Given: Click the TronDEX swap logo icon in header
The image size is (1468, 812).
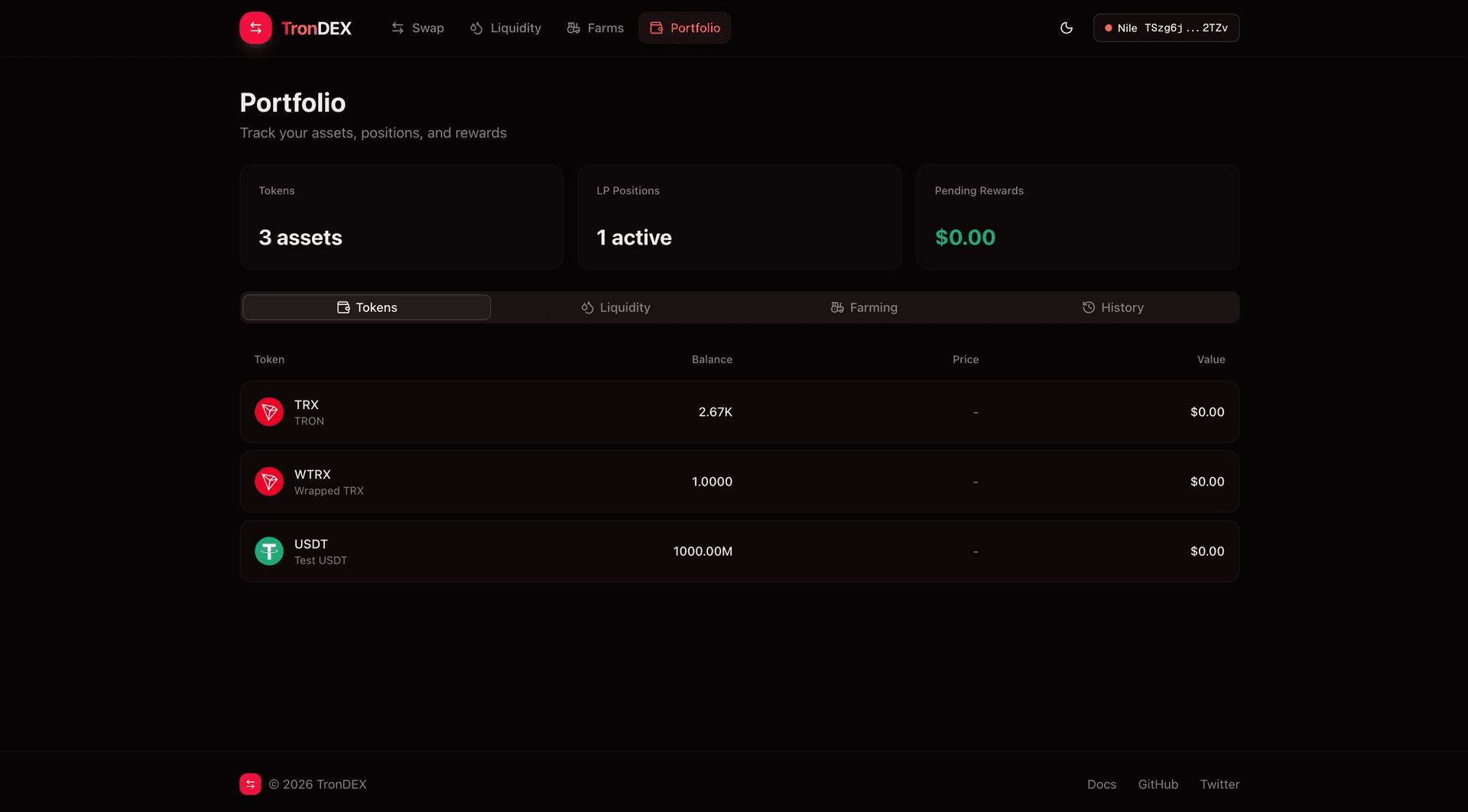Looking at the screenshot, I should coord(255,28).
